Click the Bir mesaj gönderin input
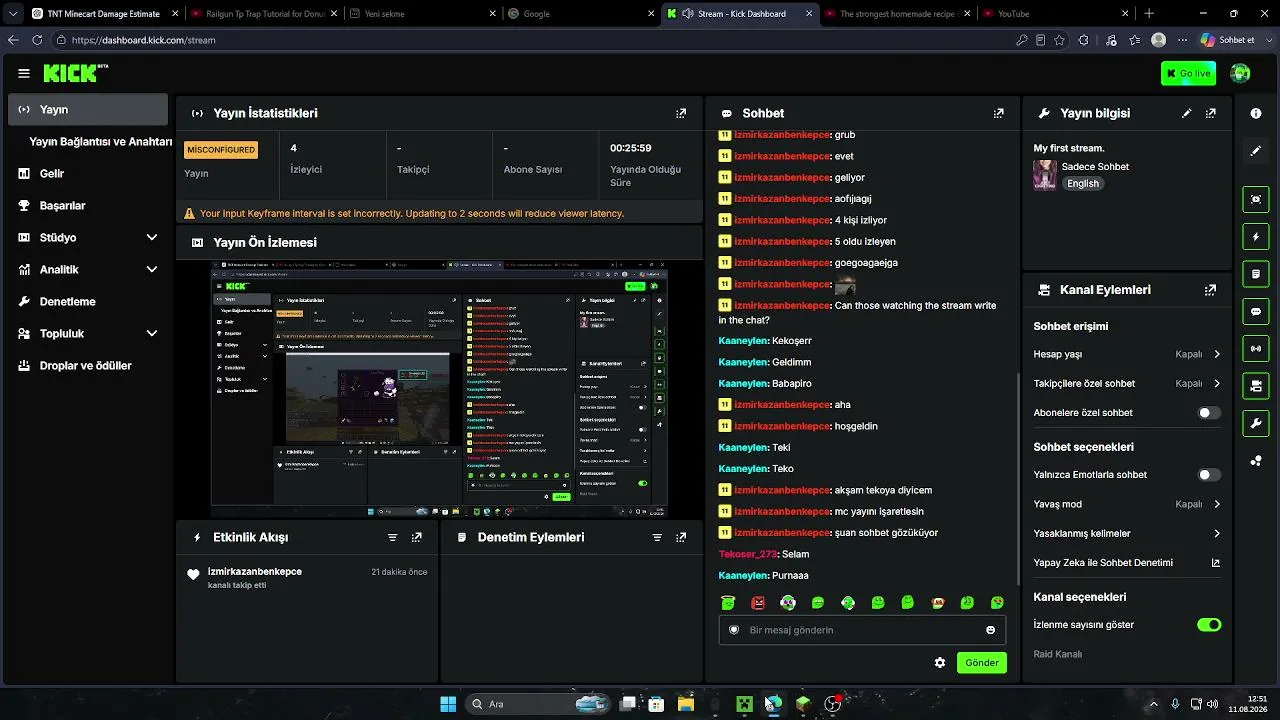1280x720 pixels. (862, 630)
